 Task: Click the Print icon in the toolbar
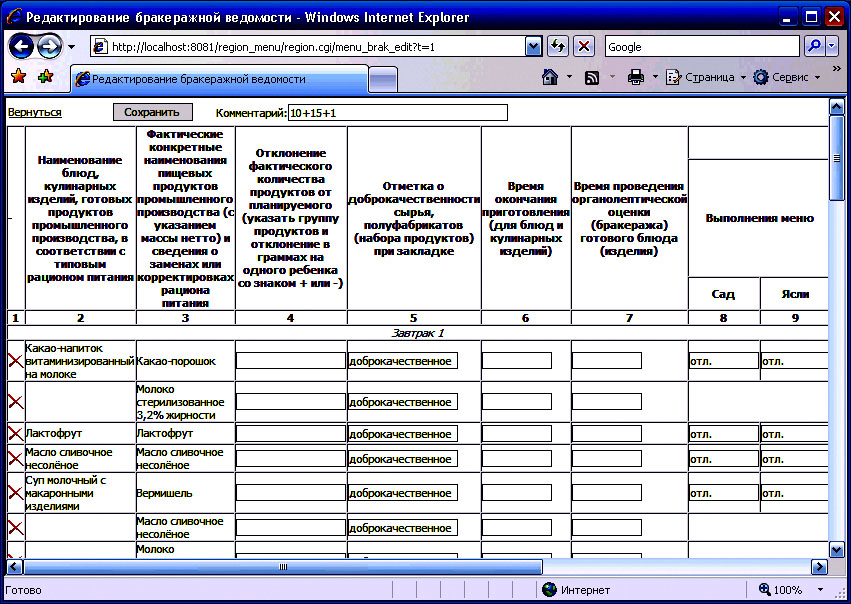pyautogui.click(x=636, y=78)
